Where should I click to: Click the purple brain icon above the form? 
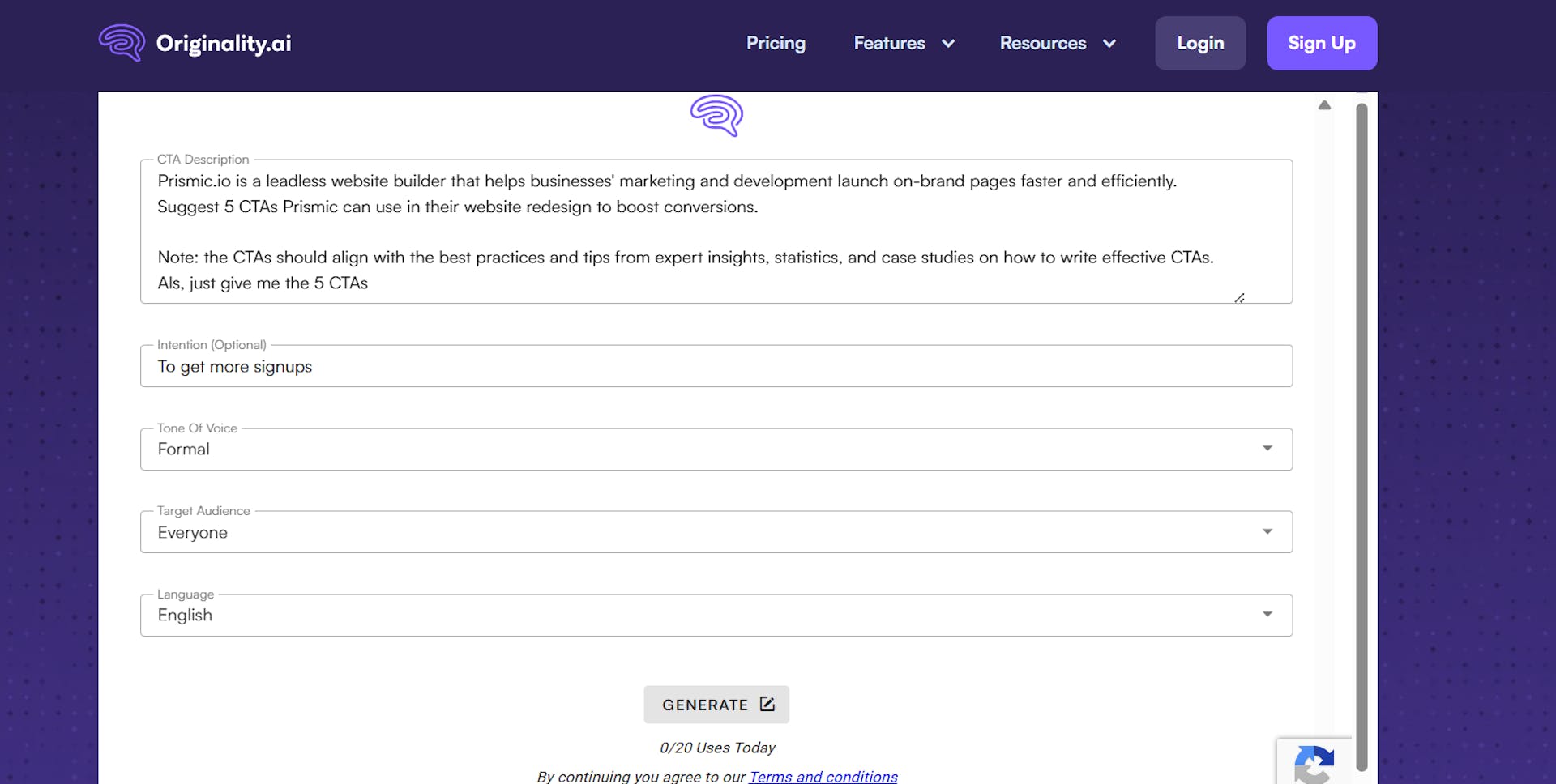tap(716, 116)
